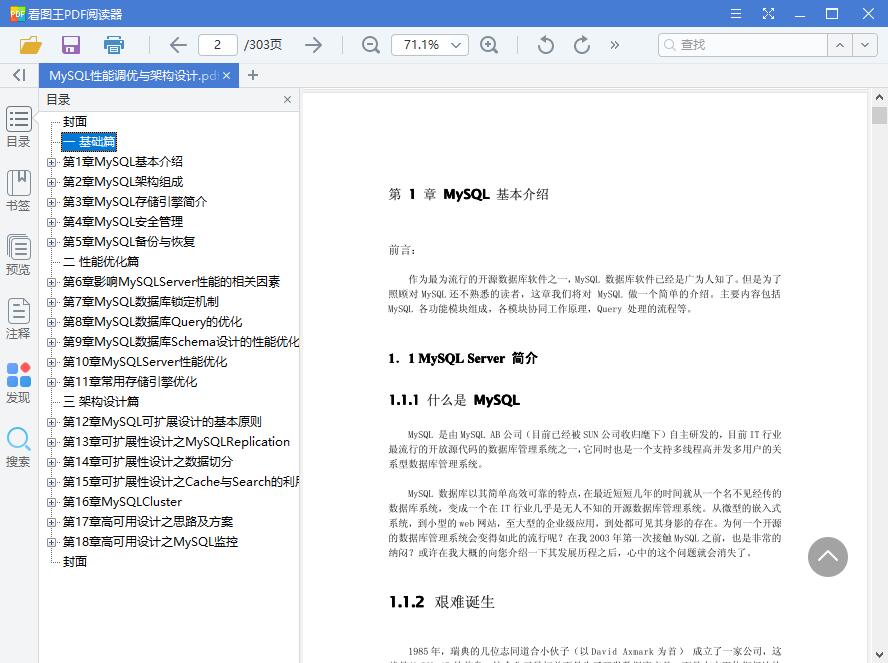
Task: Switch to the MySQL性能调优与架构设计.pdf tab
Action: tap(134, 75)
